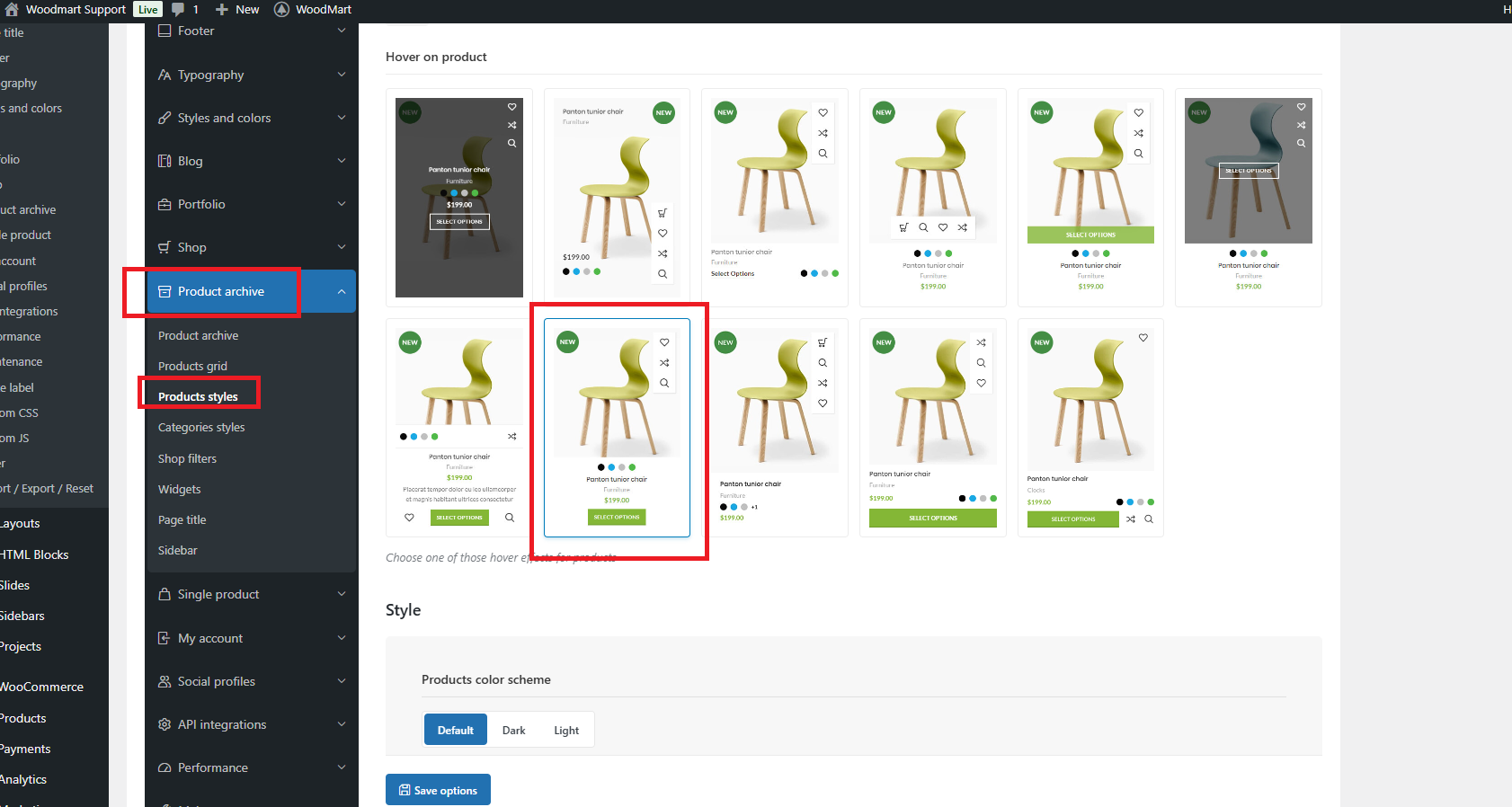The height and width of the screenshot is (807, 1512).
Task: Click the Hover on product heading
Action: [x=436, y=57]
